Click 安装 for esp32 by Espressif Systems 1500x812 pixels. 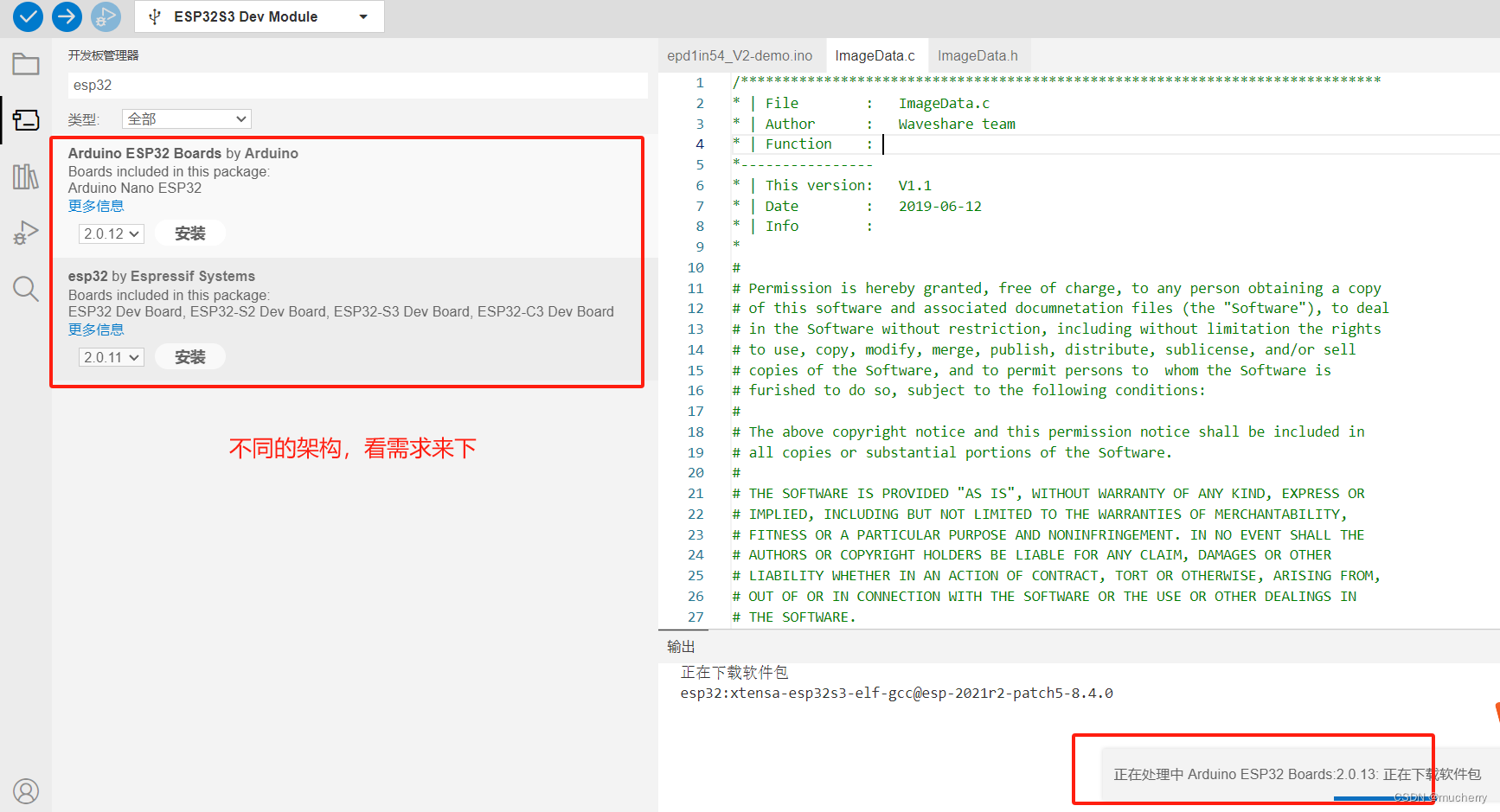pyautogui.click(x=190, y=357)
